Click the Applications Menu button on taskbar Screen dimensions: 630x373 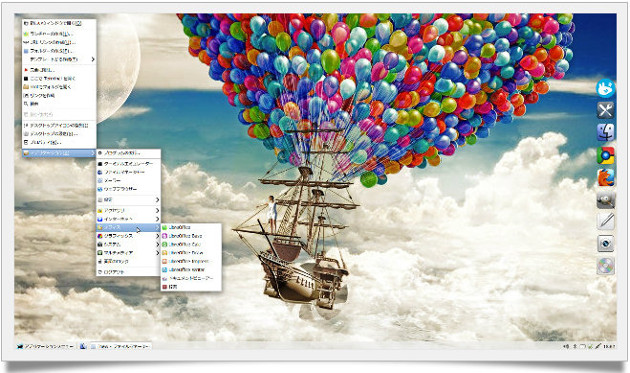[45, 346]
